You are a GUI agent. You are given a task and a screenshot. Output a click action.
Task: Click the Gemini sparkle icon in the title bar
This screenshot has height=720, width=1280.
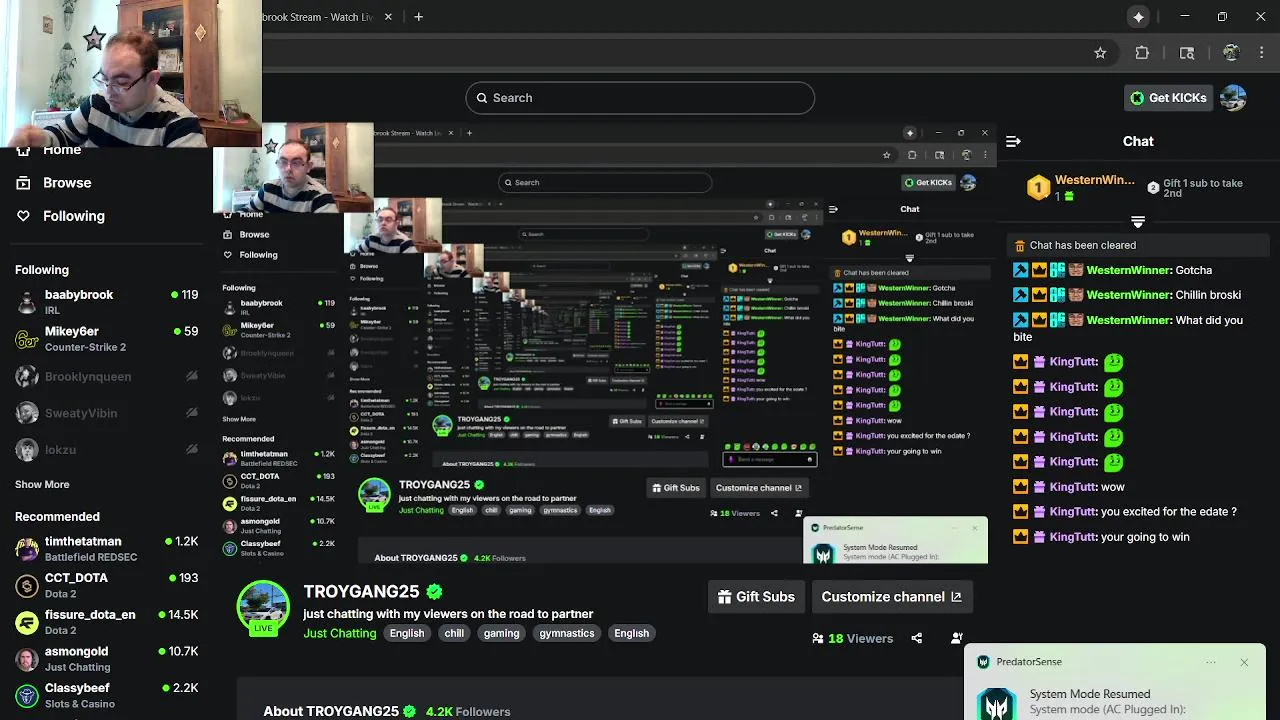coord(1138,17)
